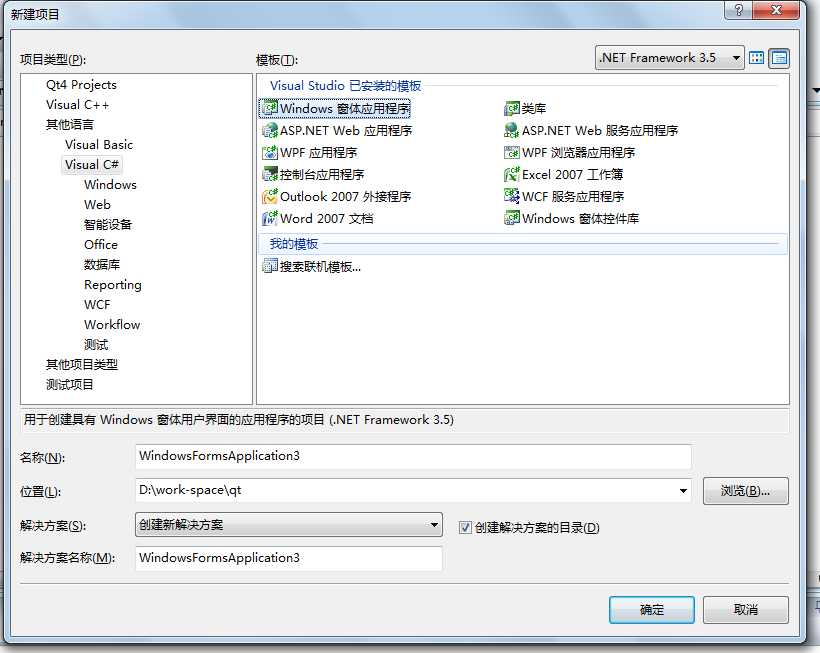820x653 pixels.
Task: Open the 搜索联机模板 icon
Action: (x=270, y=266)
